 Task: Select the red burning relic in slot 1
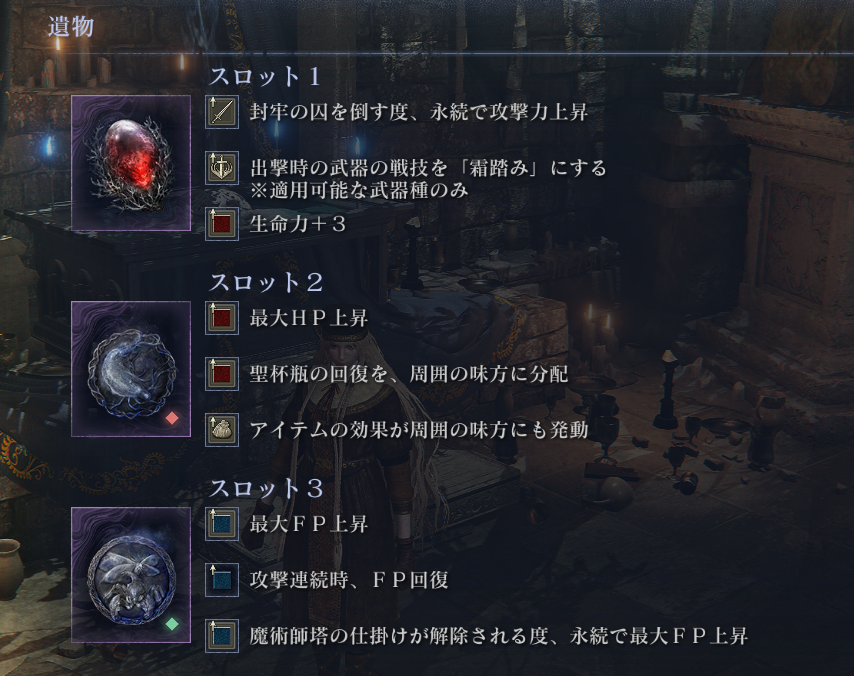(131, 163)
